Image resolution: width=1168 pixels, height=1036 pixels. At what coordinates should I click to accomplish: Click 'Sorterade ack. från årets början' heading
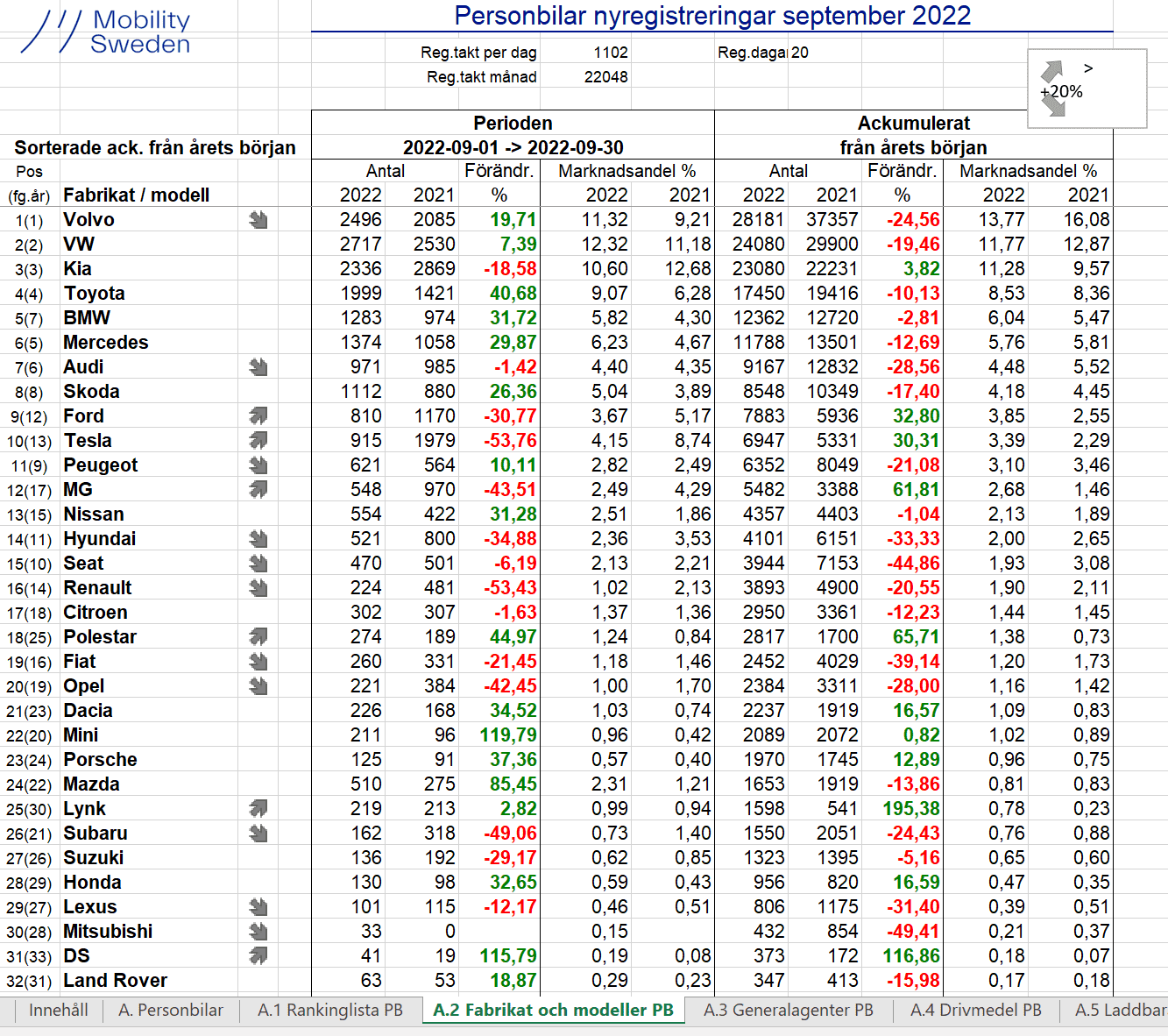[x=155, y=147]
